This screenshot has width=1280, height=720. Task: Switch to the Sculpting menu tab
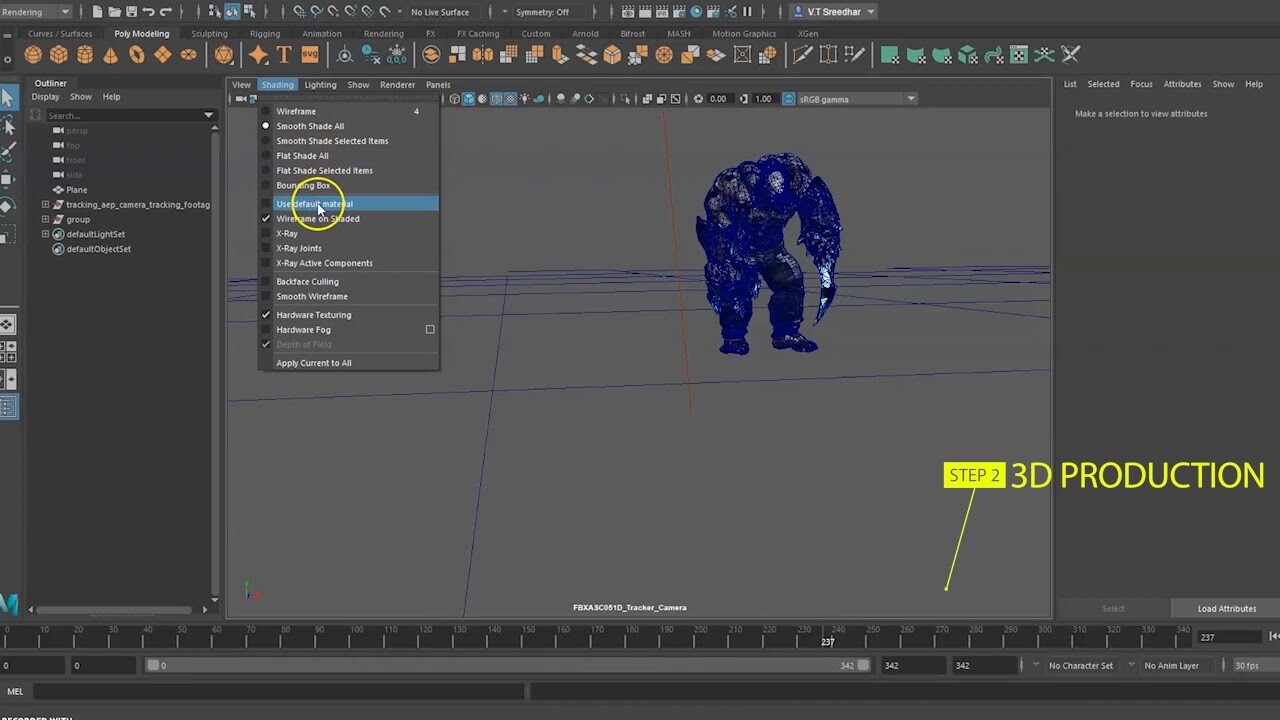point(209,33)
